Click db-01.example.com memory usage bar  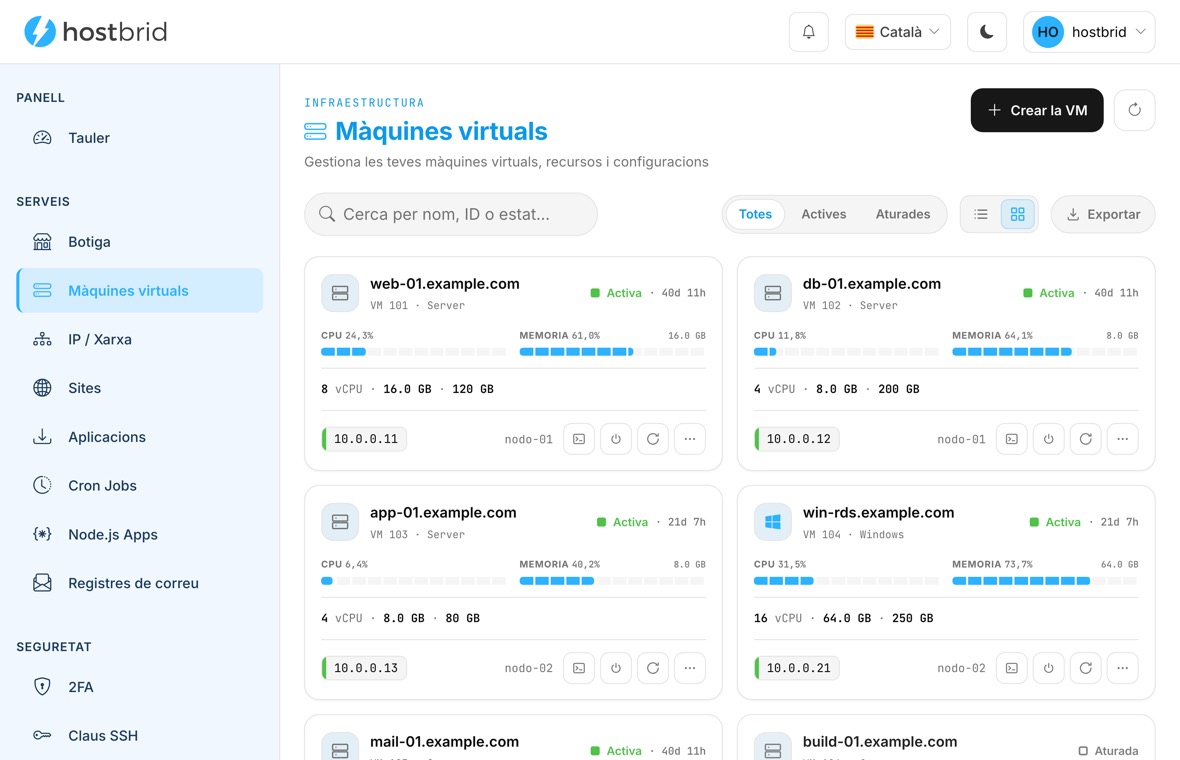pos(1045,351)
